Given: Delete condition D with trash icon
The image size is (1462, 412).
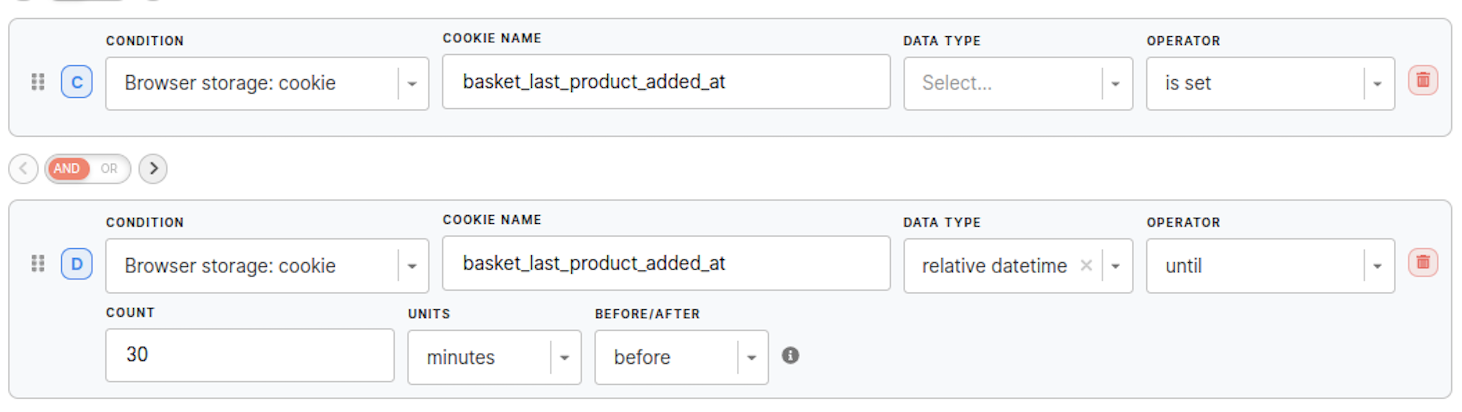Looking at the screenshot, I should click(x=1423, y=263).
